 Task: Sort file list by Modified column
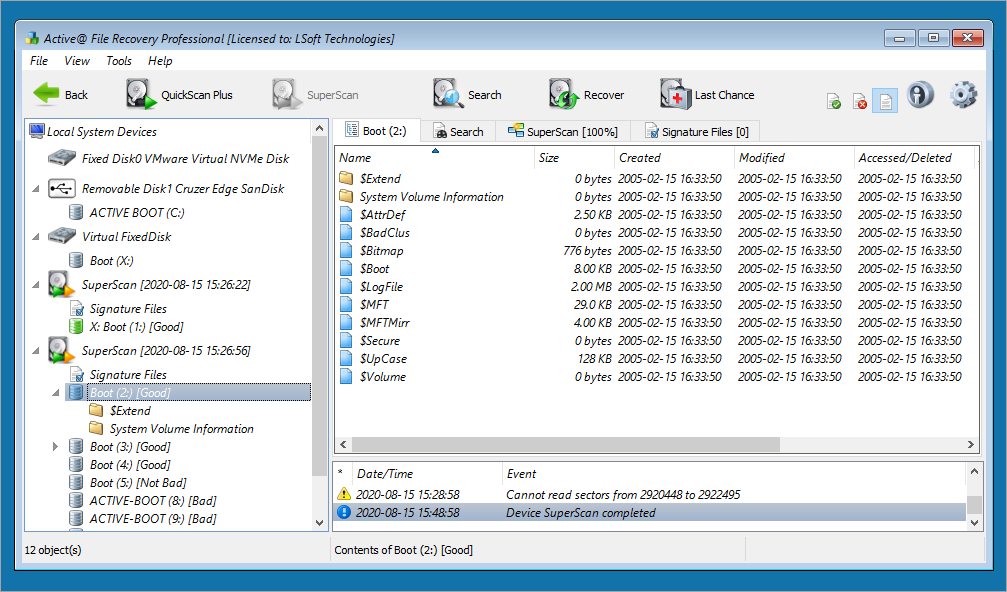pos(794,158)
